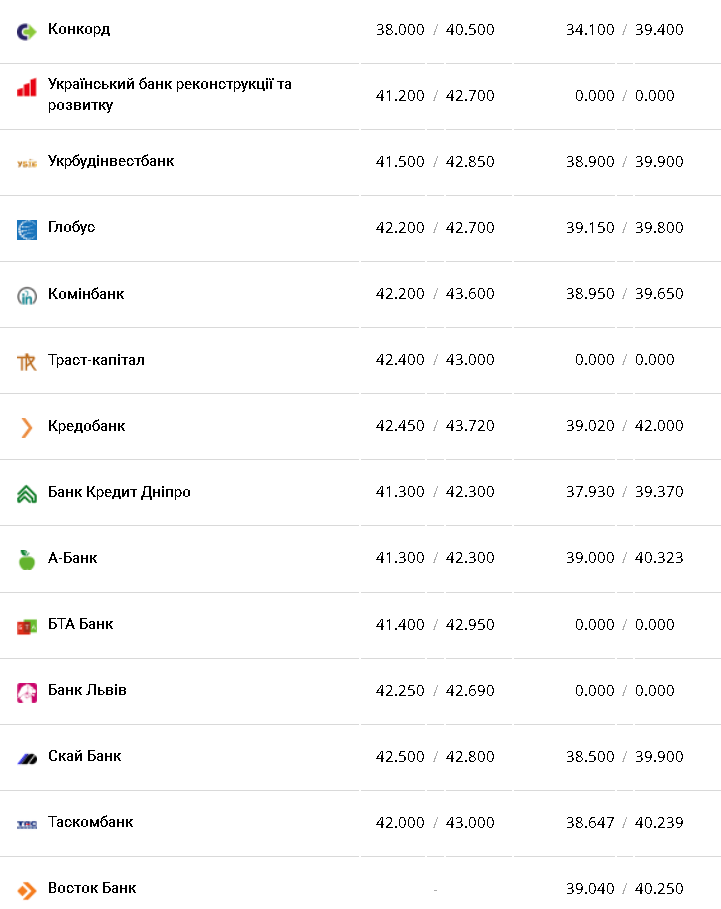Screen dimensions: 721x909
Task: Click the БТА Банк logo icon
Action: 27,626
